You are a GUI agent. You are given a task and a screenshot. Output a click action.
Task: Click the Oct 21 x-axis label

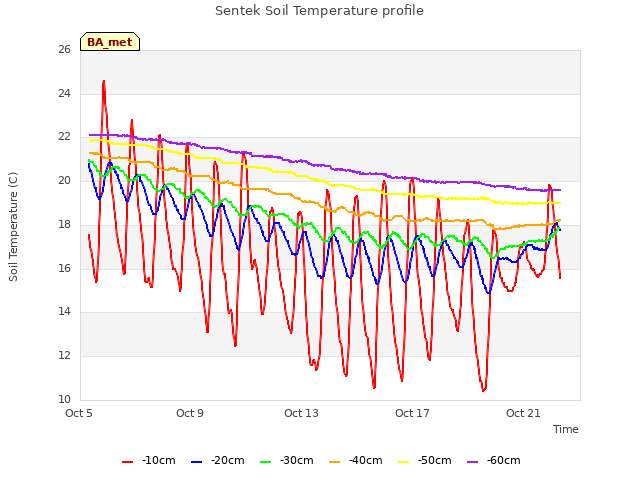pos(523,413)
